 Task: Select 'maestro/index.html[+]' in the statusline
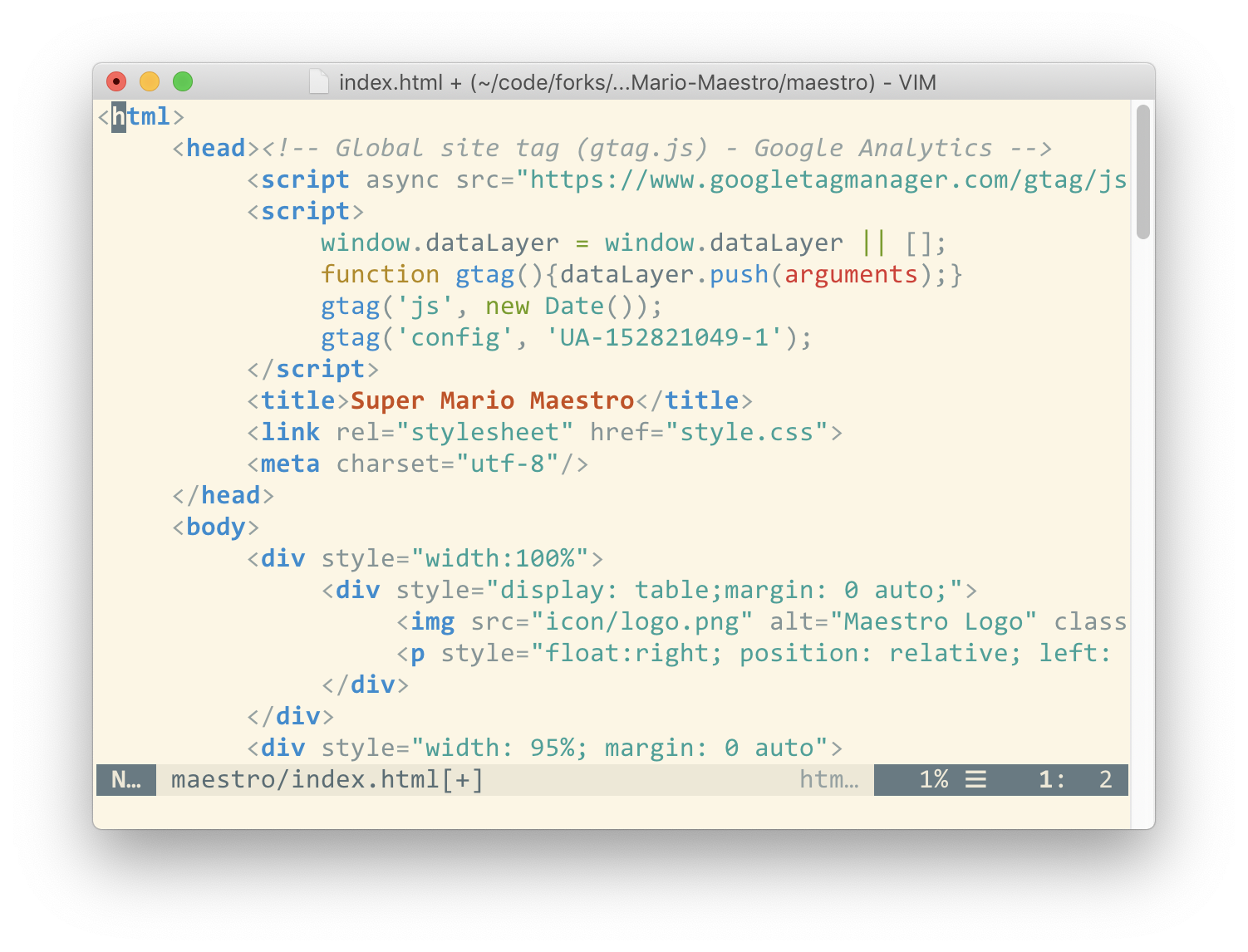click(327, 779)
